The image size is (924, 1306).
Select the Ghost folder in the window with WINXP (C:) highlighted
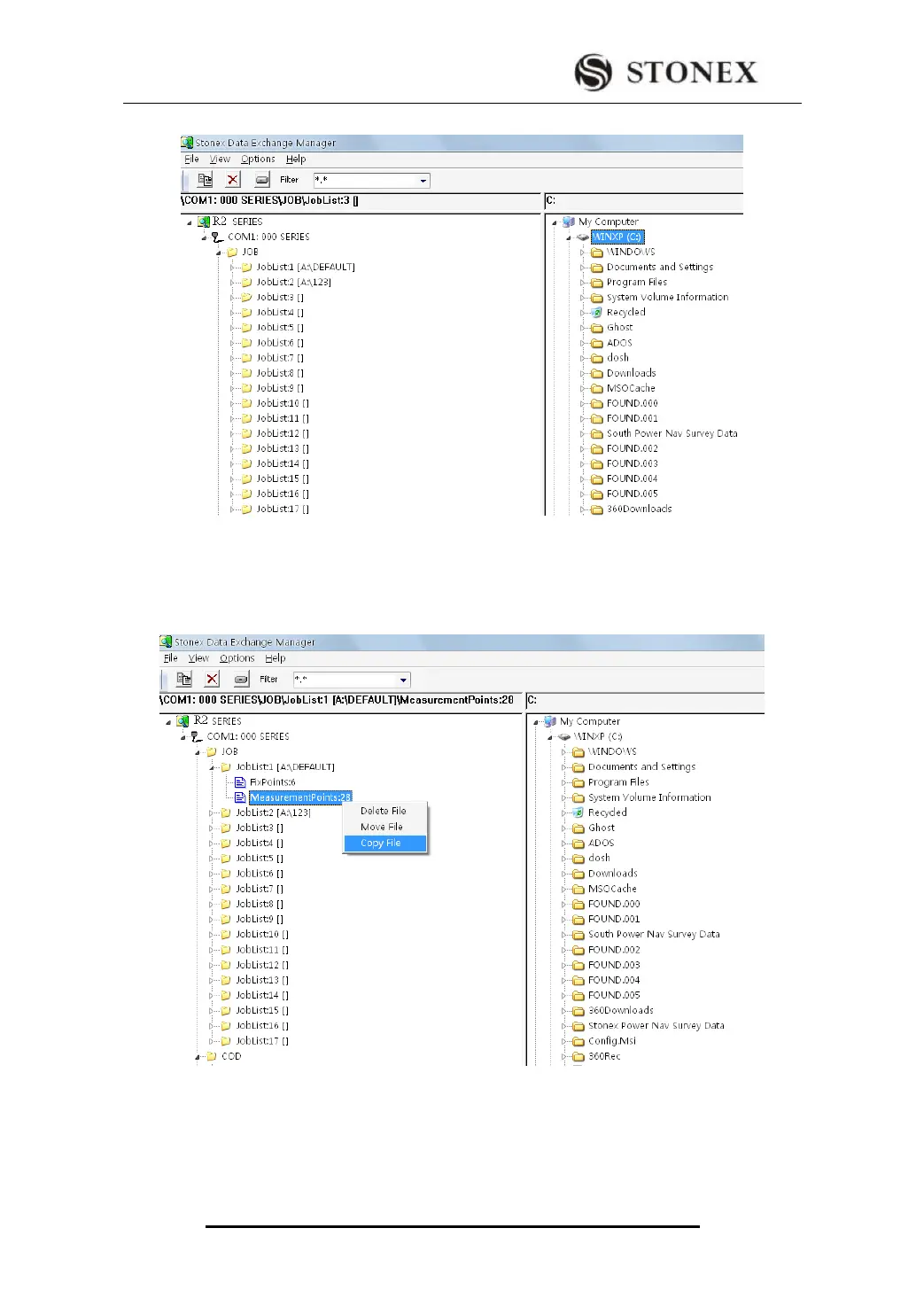tap(619, 328)
